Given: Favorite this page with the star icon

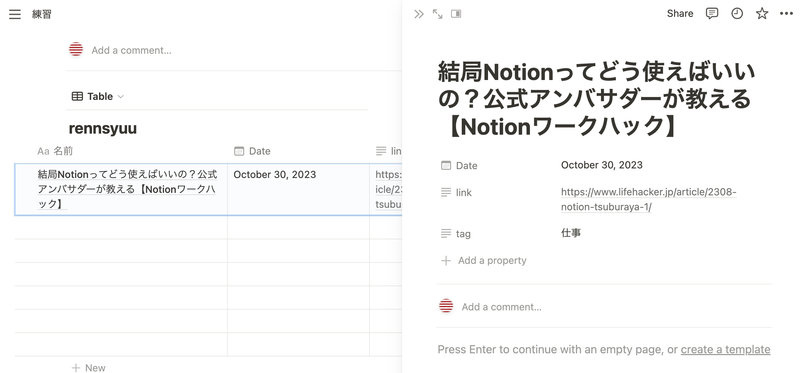Looking at the screenshot, I should (x=762, y=14).
